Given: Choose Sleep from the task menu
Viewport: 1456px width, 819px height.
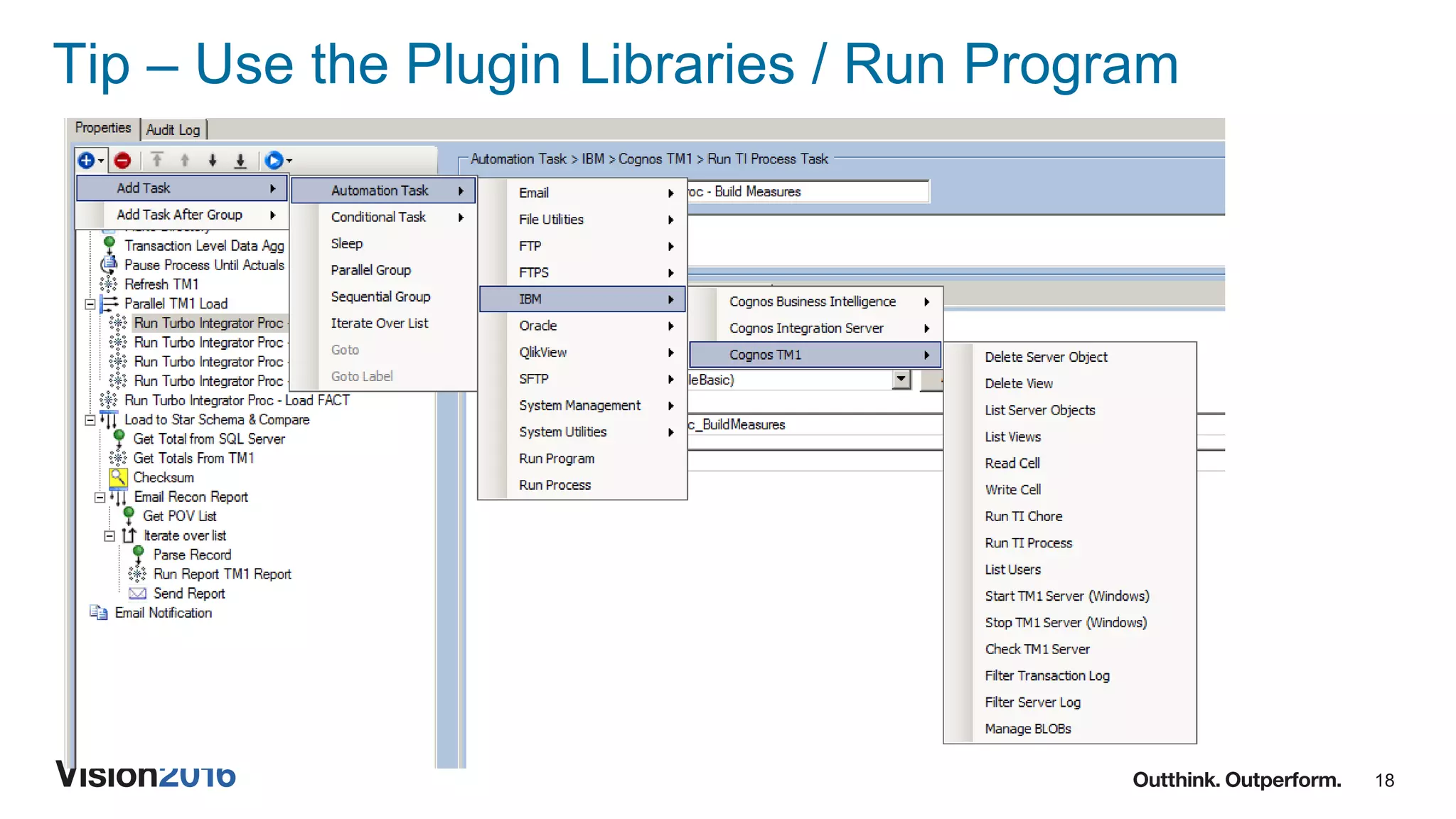Looking at the screenshot, I should (x=383, y=244).
